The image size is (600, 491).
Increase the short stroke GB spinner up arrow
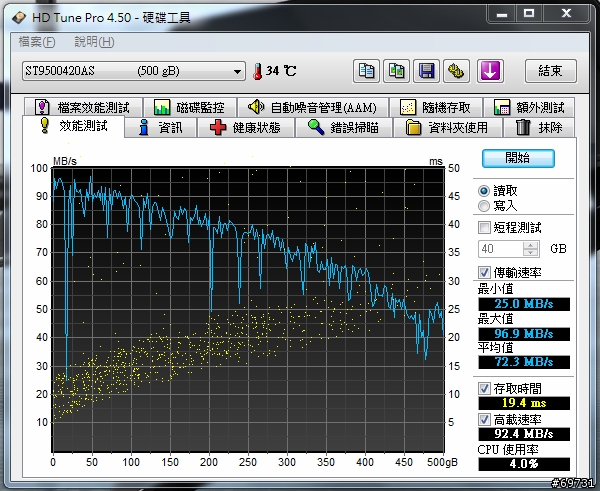coord(531,245)
